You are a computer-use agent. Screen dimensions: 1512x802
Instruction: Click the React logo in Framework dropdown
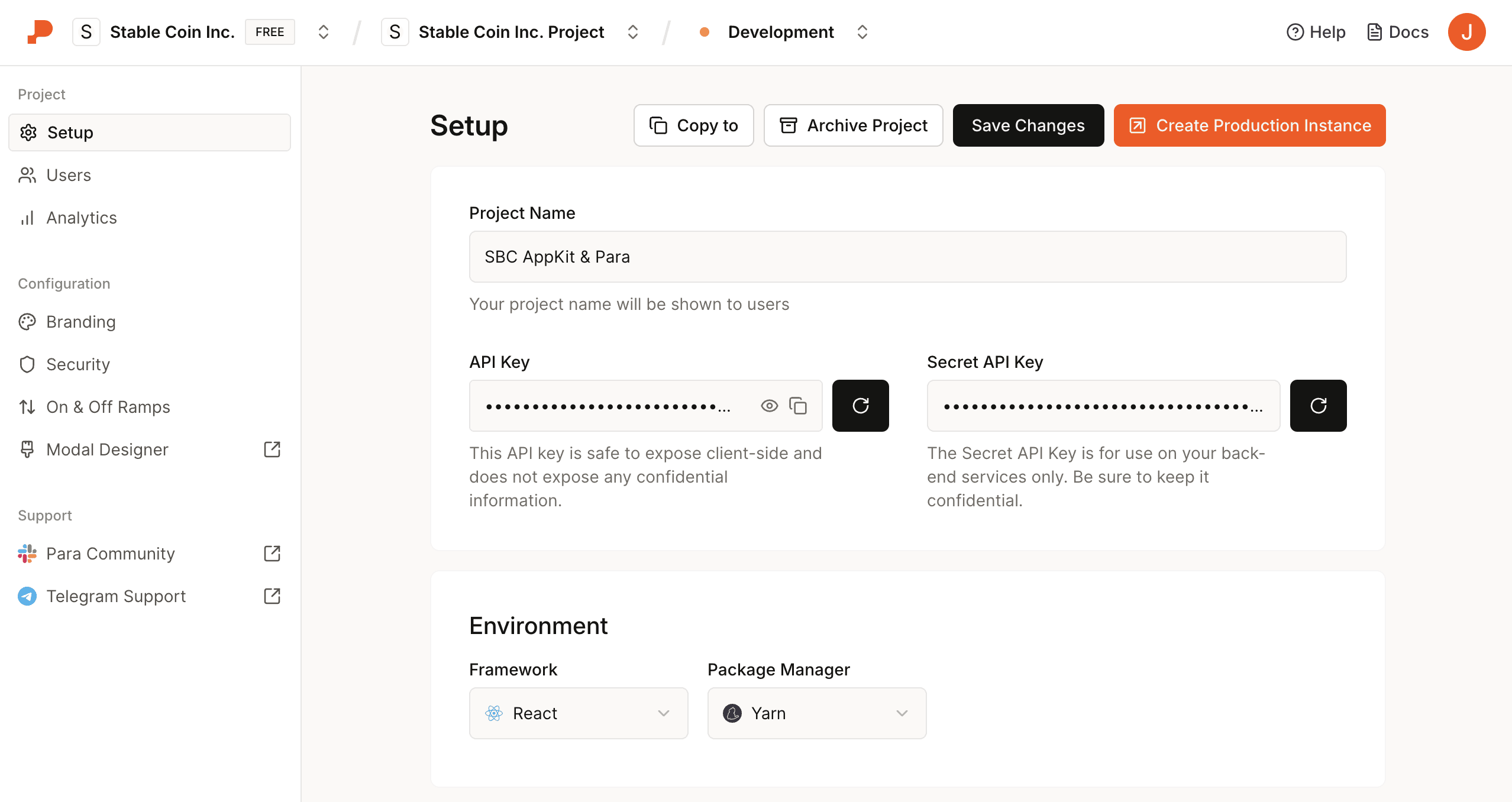click(x=494, y=713)
